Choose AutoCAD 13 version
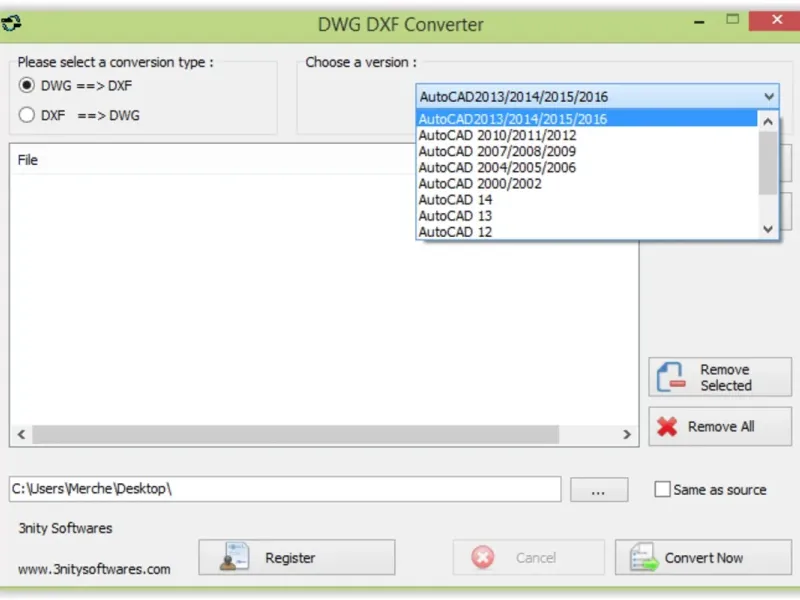Screen dimensions: 800x600 (587, 216)
